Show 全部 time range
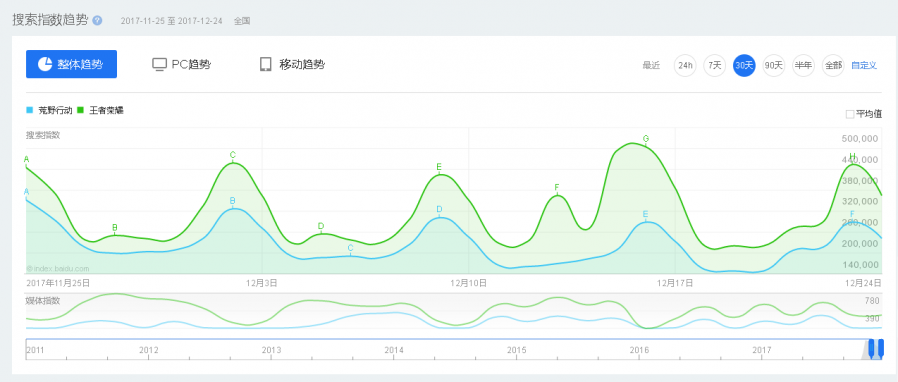Image resolution: width=898 pixels, height=382 pixels. pos(833,65)
